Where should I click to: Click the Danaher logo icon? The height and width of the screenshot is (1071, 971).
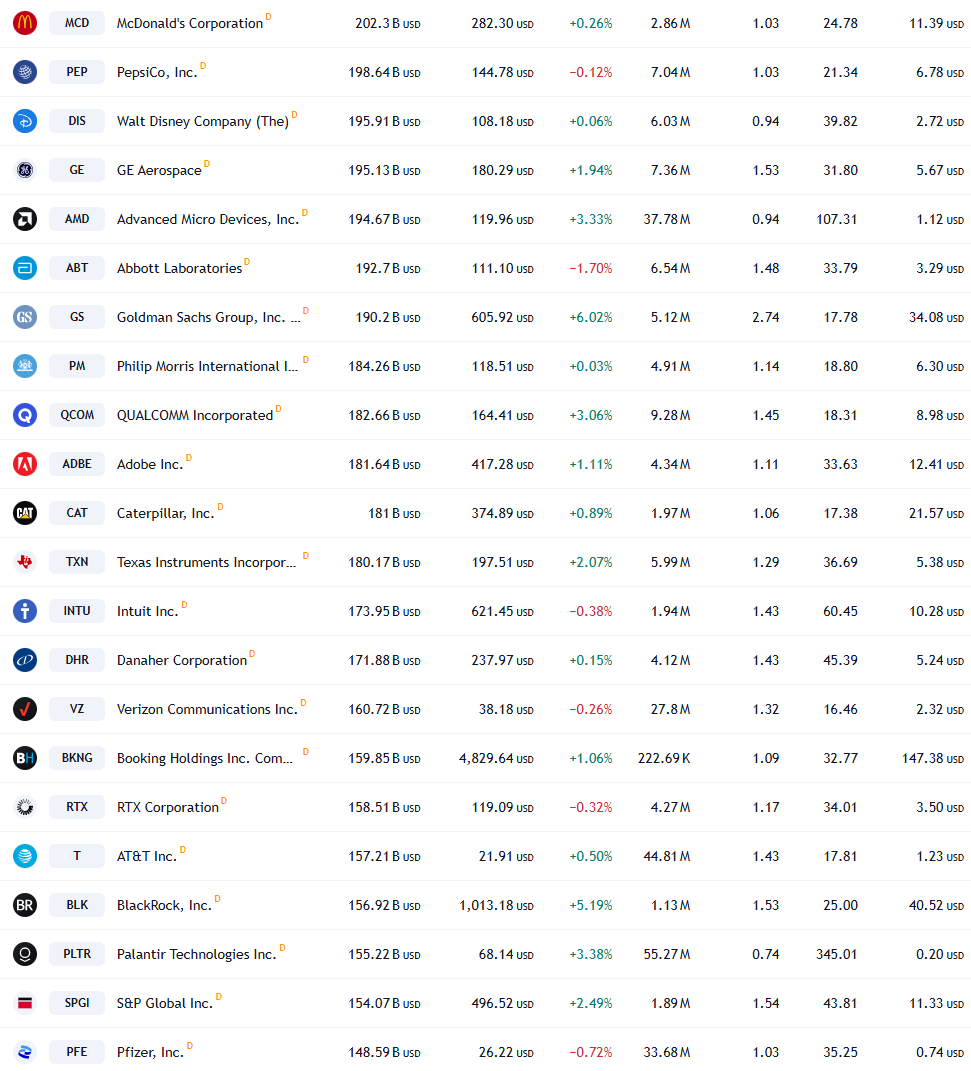[25, 660]
